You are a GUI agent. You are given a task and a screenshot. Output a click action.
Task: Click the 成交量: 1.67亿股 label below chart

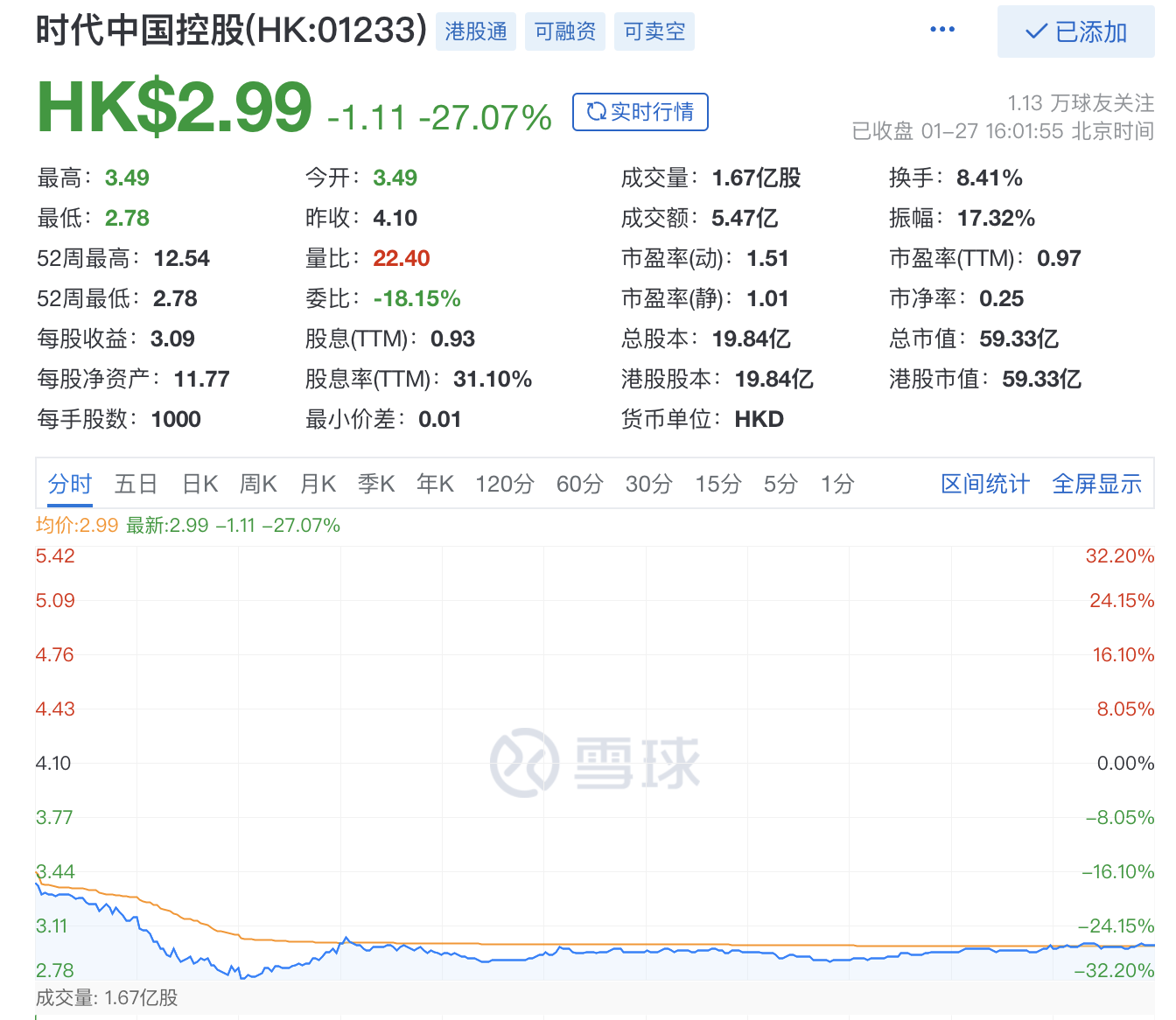[107, 998]
